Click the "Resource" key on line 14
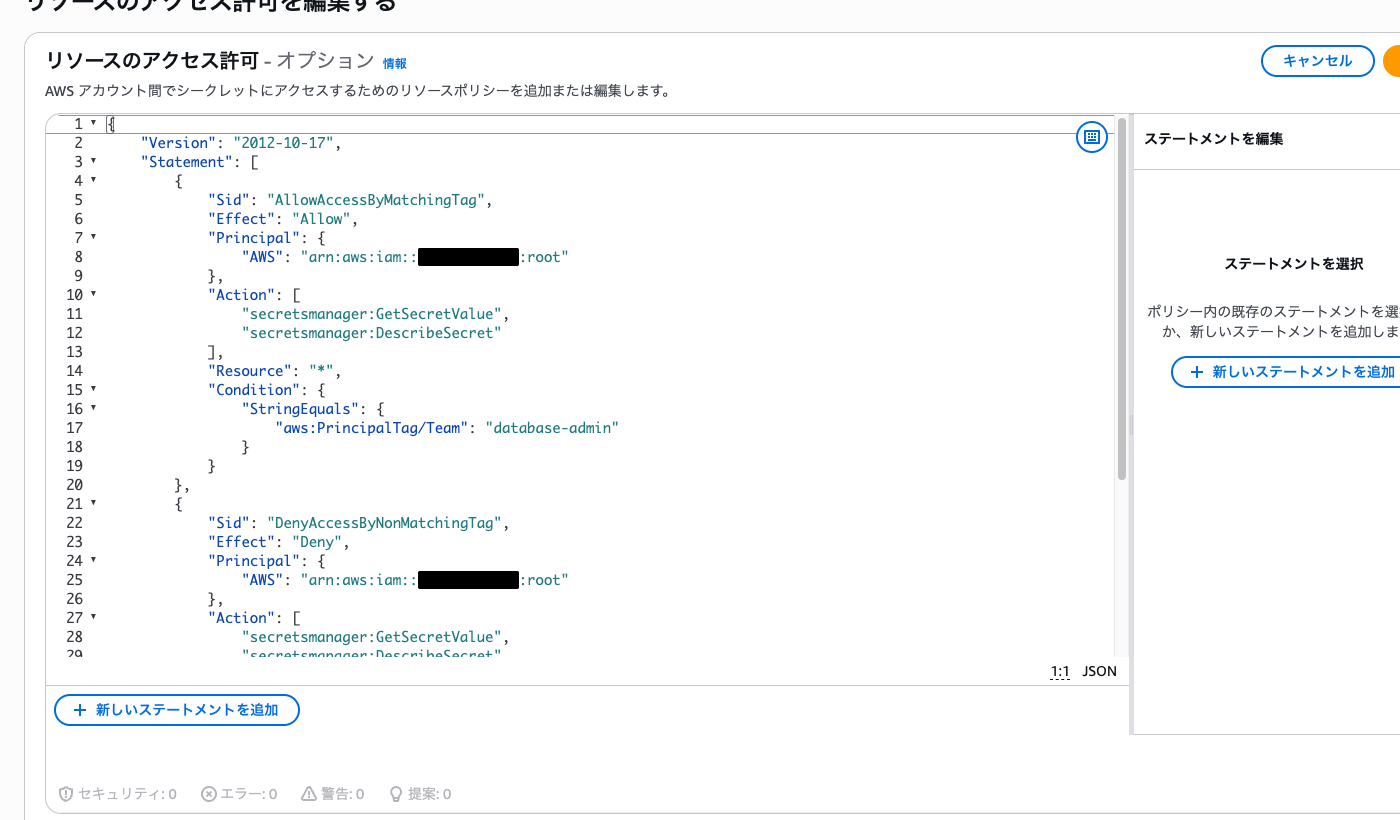Image resolution: width=1400 pixels, height=820 pixels. click(x=250, y=371)
